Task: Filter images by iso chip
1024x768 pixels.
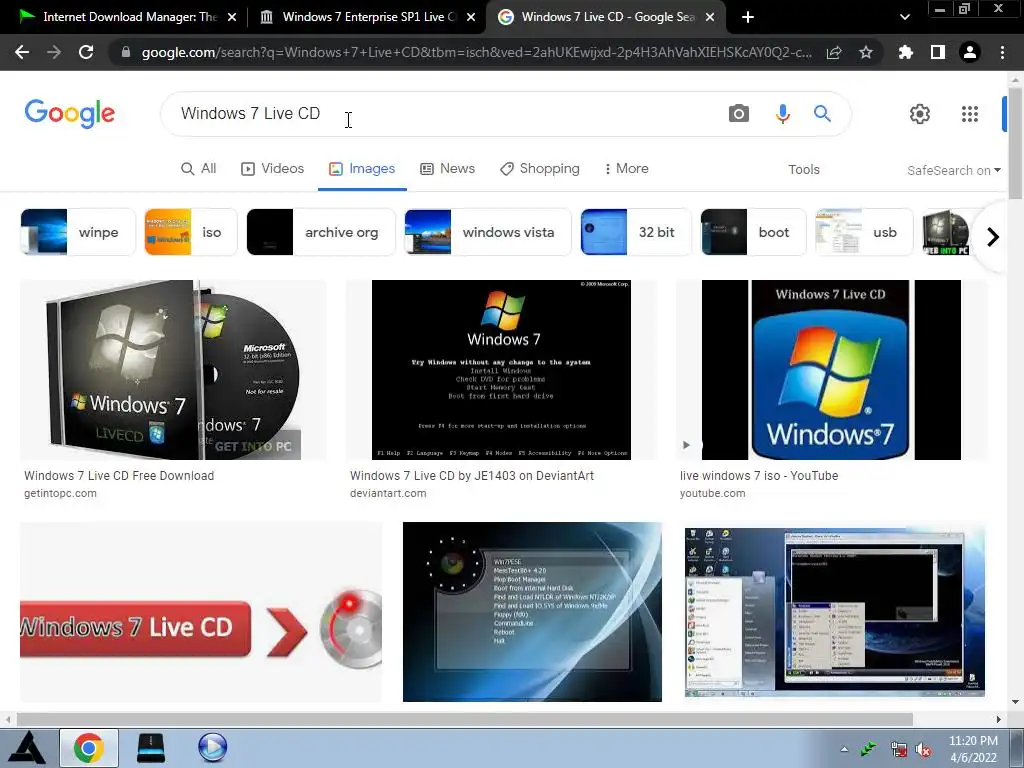Action: (191, 232)
